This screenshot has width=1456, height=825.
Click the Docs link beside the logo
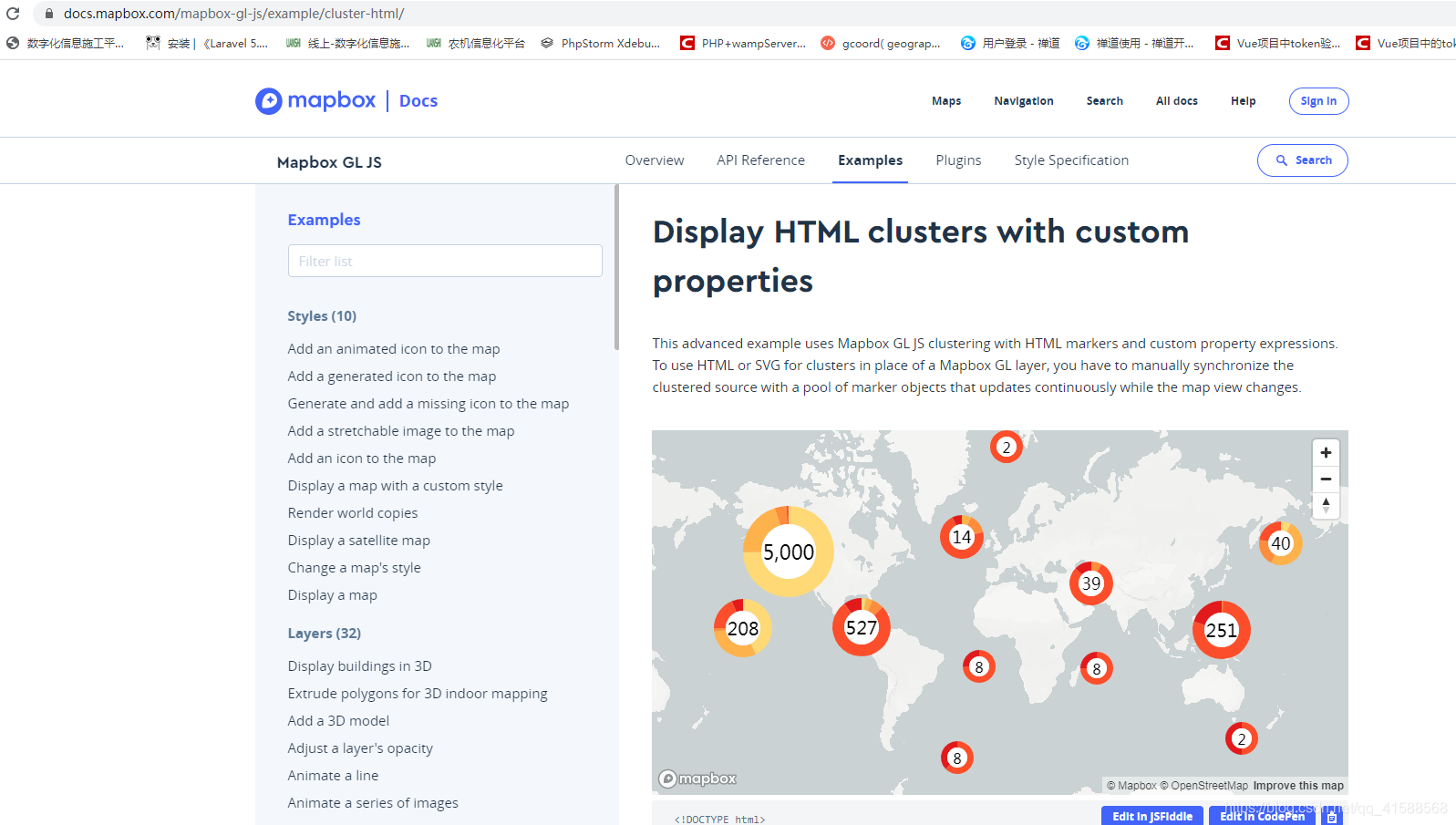pyautogui.click(x=418, y=101)
